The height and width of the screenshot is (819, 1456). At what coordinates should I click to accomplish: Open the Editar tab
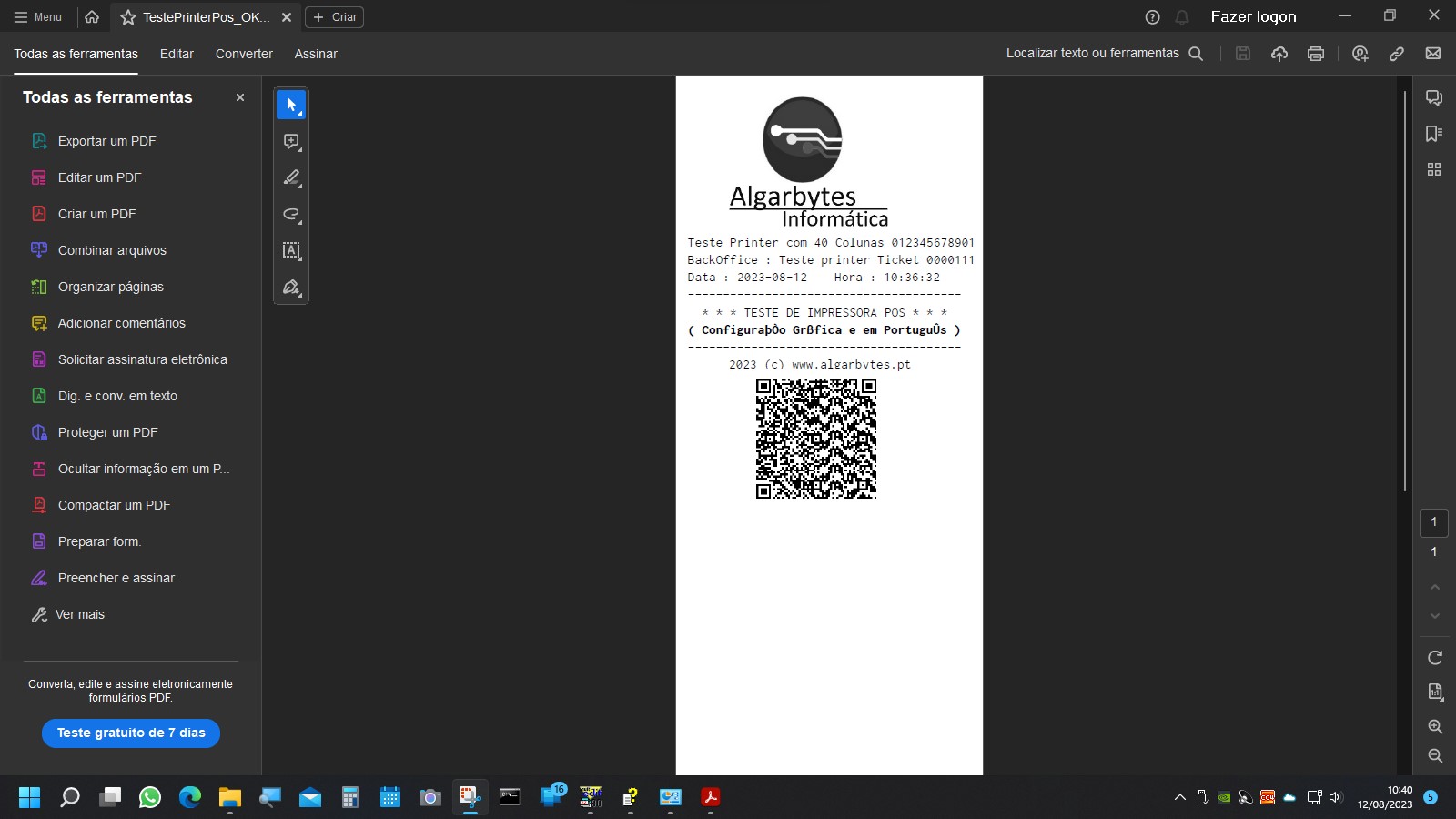point(177,54)
